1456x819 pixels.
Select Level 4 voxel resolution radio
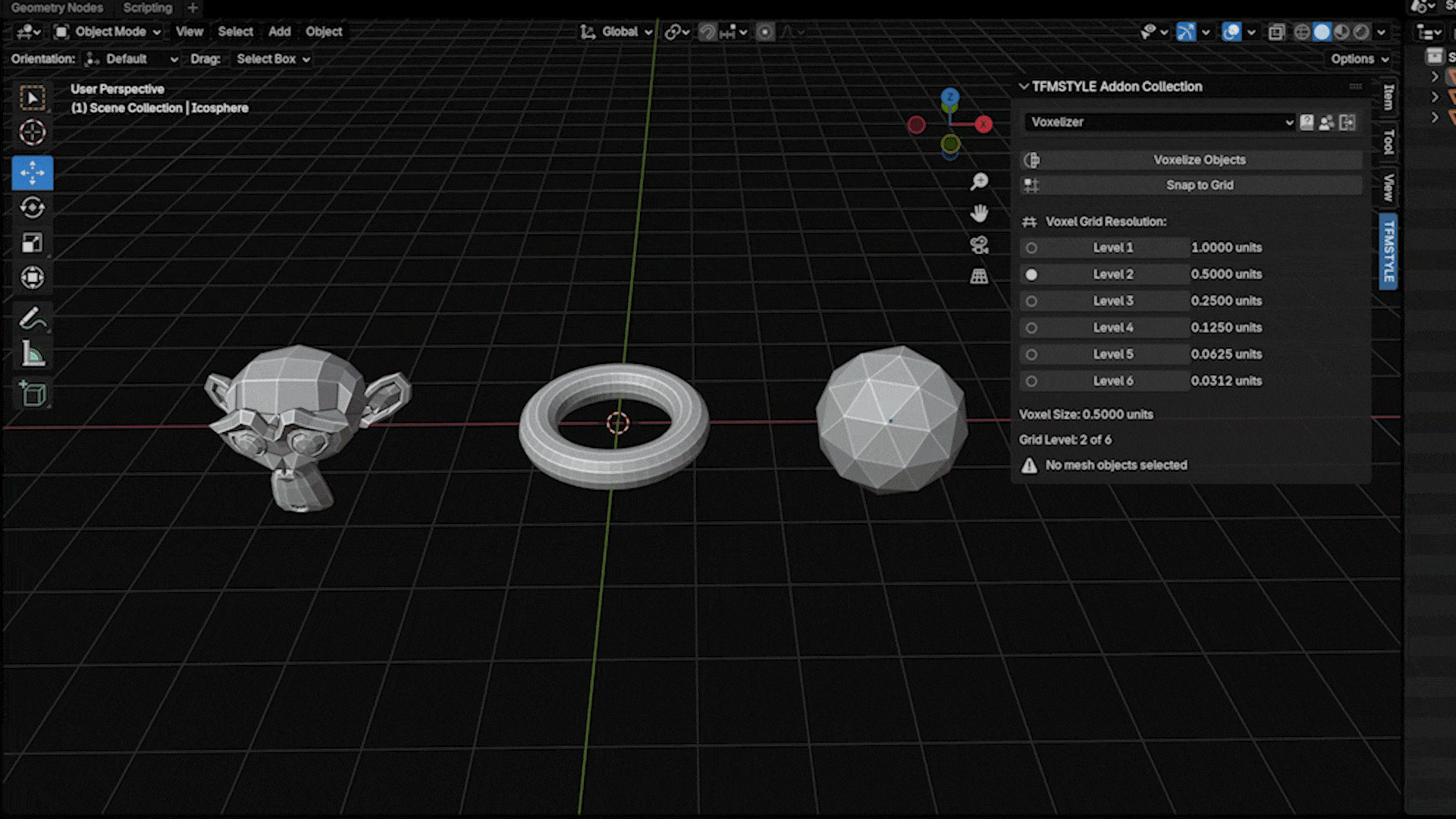point(1031,328)
